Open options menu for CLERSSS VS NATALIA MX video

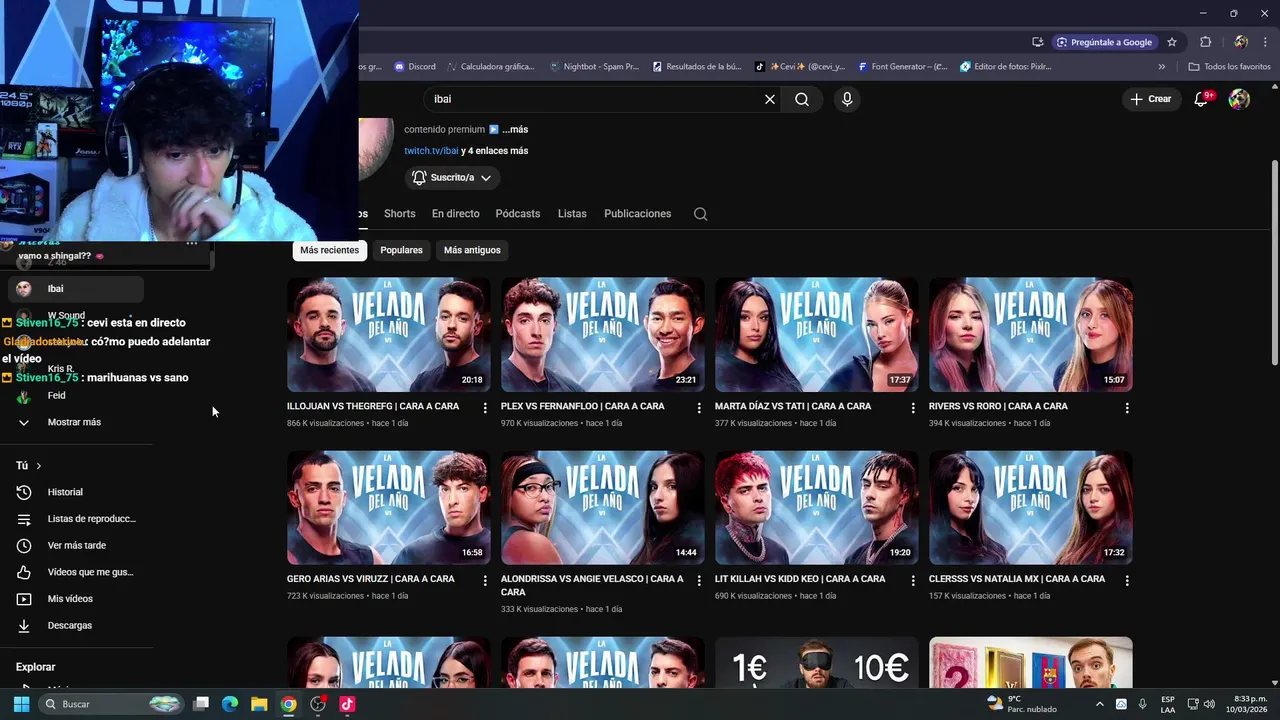click(1127, 580)
